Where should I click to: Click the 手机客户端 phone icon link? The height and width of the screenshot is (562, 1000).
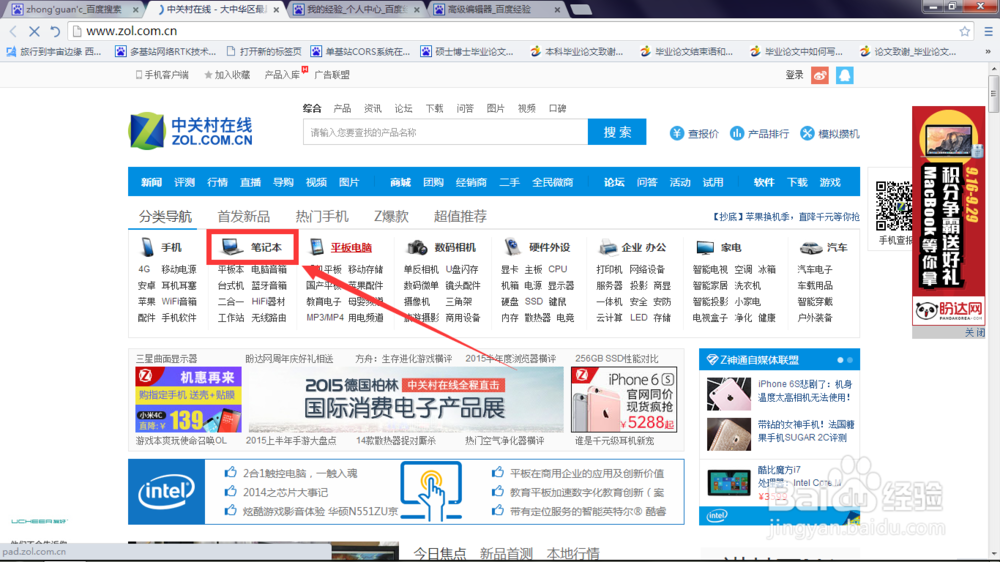[x=162, y=75]
